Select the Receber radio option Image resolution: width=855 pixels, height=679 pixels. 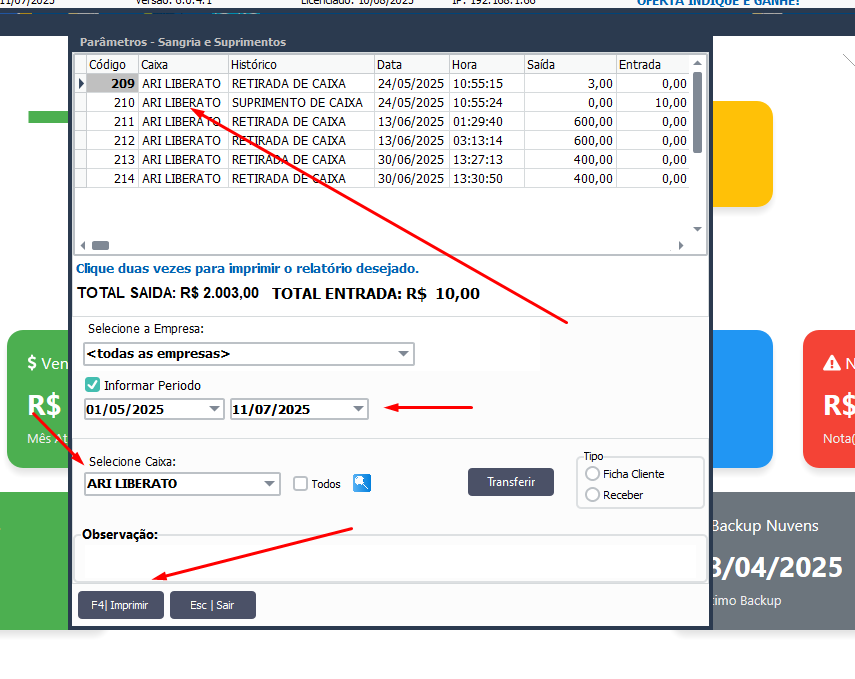pos(592,495)
